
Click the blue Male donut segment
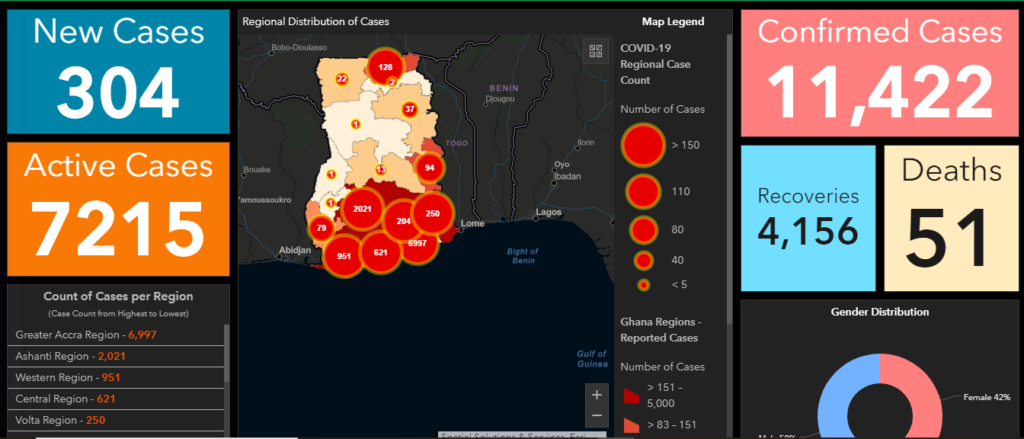(x=836, y=400)
